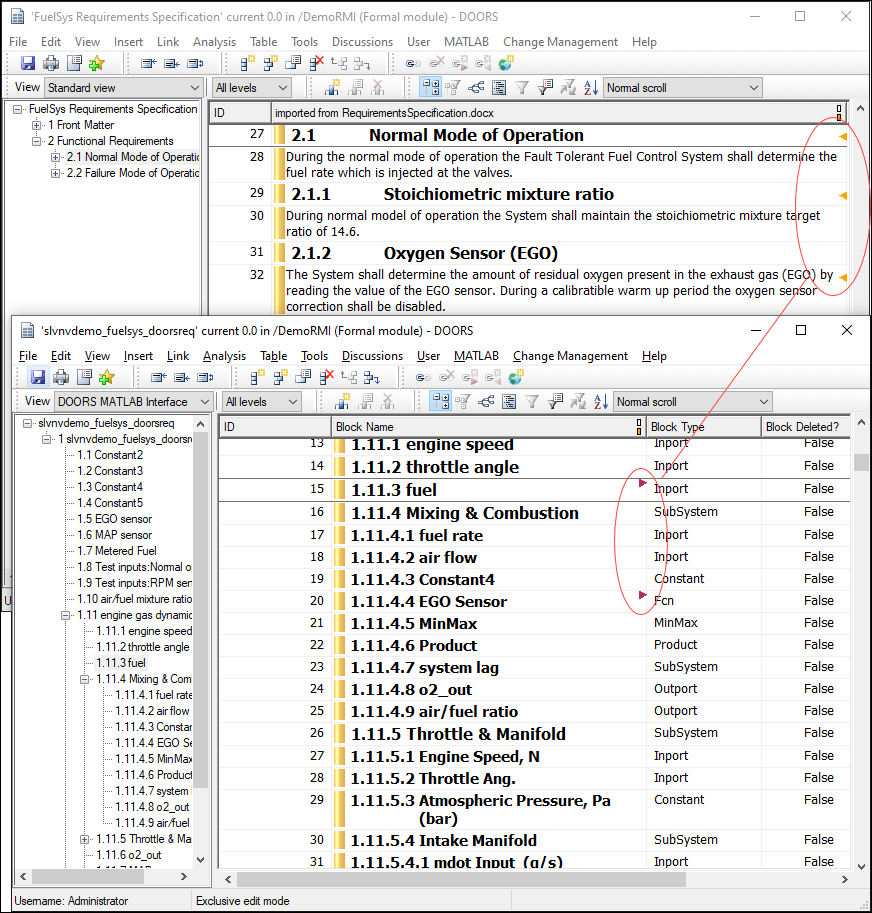Open Link menu in FuelSys window
The height and width of the screenshot is (913, 872).
(x=168, y=42)
